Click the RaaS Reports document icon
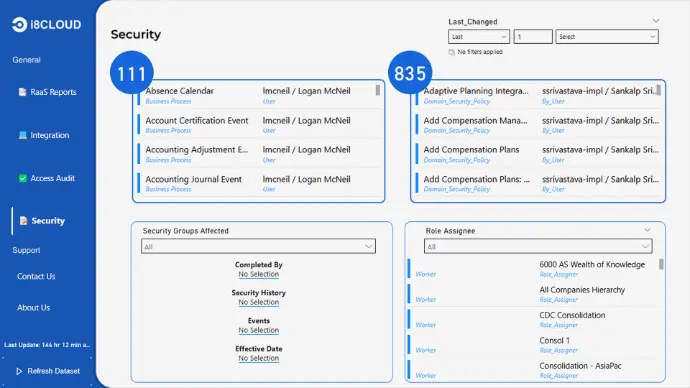The width and height of the screenshot is (690, 388). 22,92
